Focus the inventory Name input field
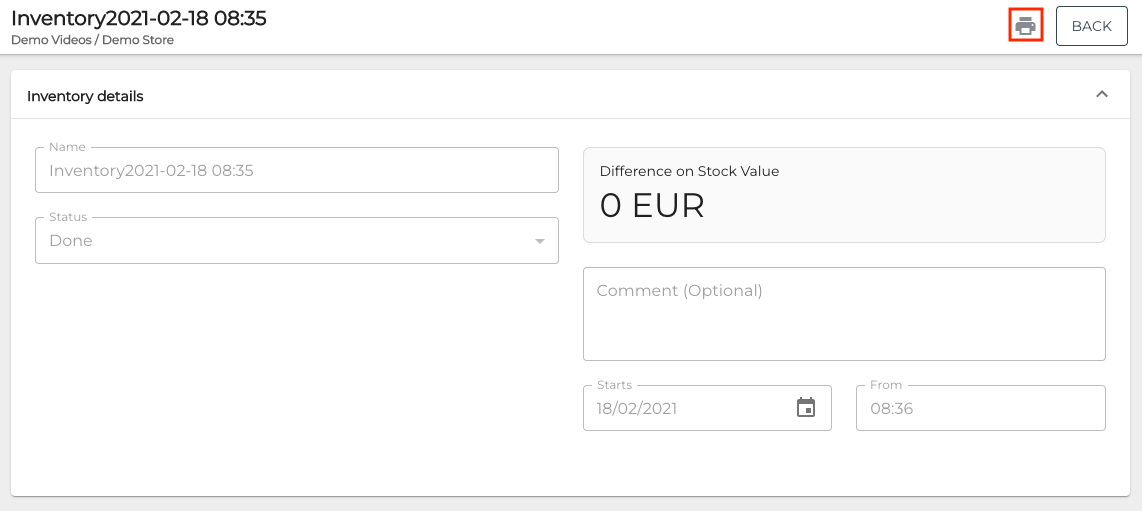This screenshot has height=511, width=1142. [x=296, y=171]
